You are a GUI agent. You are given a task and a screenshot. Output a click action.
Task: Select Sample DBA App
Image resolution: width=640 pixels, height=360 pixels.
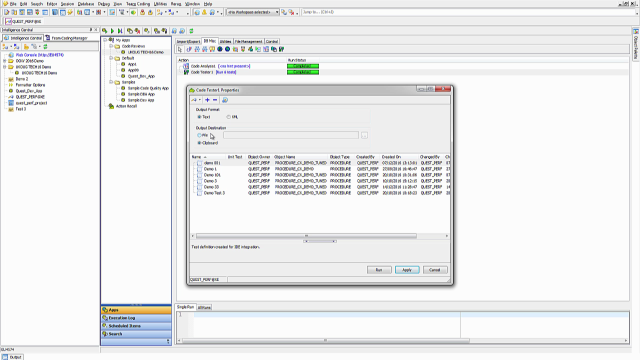[x=141, y=94]
